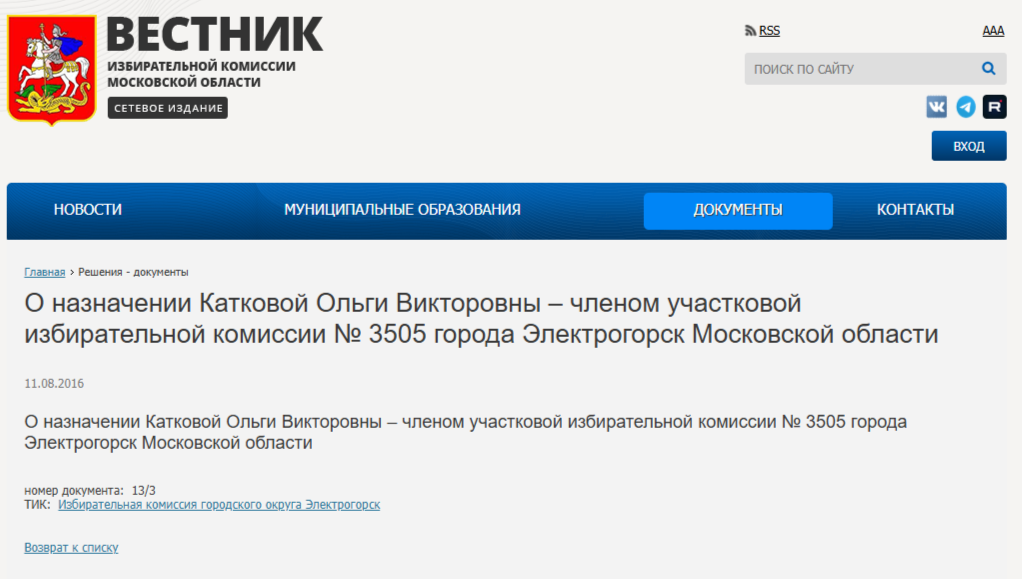Click the СЕТЕВОЕ ИЗДАНИЕ badge
Viewport: 1022px width, 579px height.
click(x=168, y=108)
